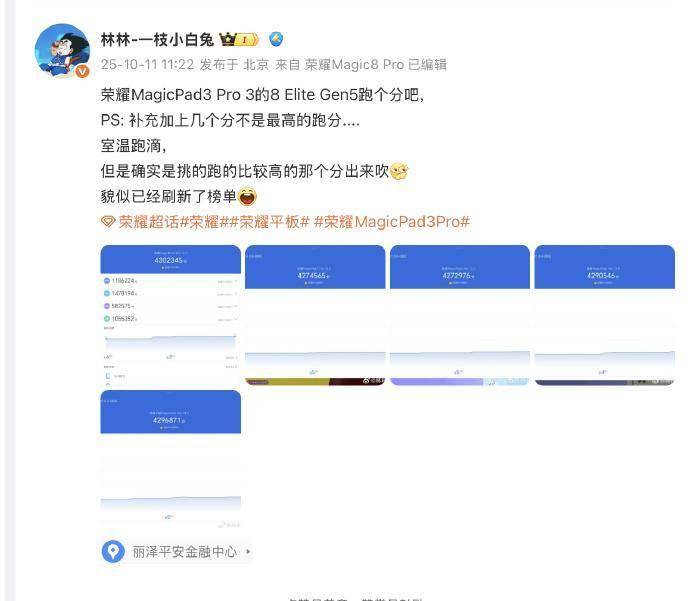The image size is (690, 601).
Task: Click the 荣耀Magic8 Pro device source
Action: click(x=354, y=65)
